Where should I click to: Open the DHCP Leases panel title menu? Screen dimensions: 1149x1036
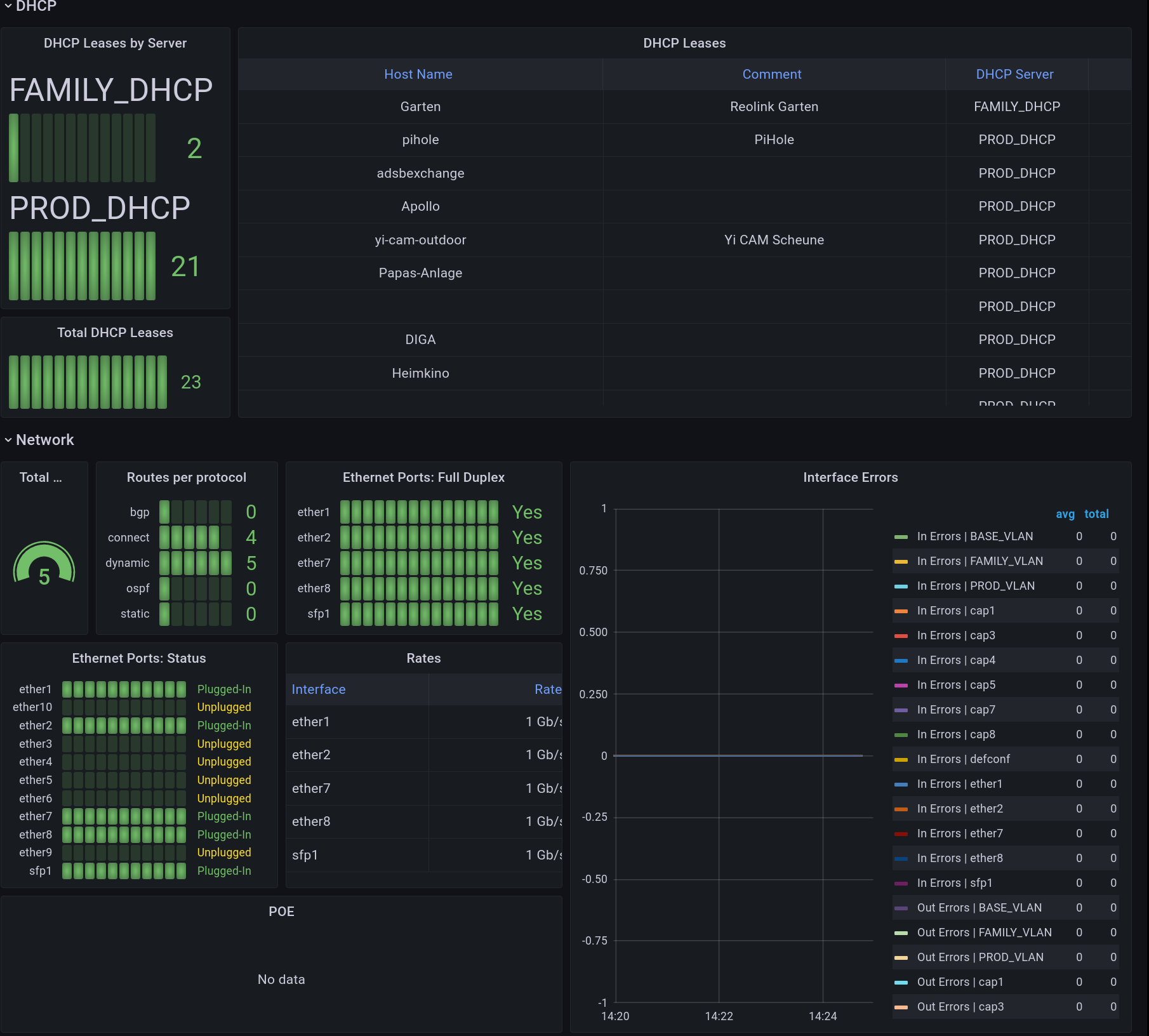(x=684, y=43)
